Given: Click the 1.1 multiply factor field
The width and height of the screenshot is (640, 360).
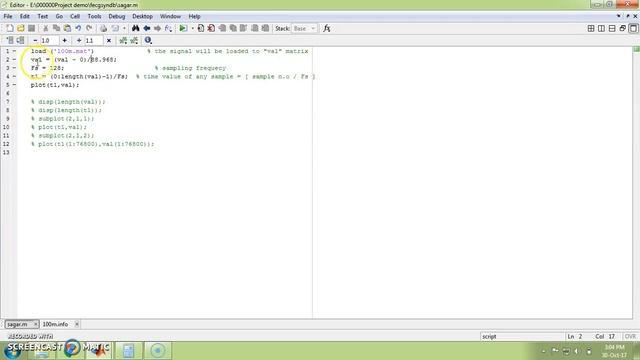Looking at the screenshot, I should (93, 40).
